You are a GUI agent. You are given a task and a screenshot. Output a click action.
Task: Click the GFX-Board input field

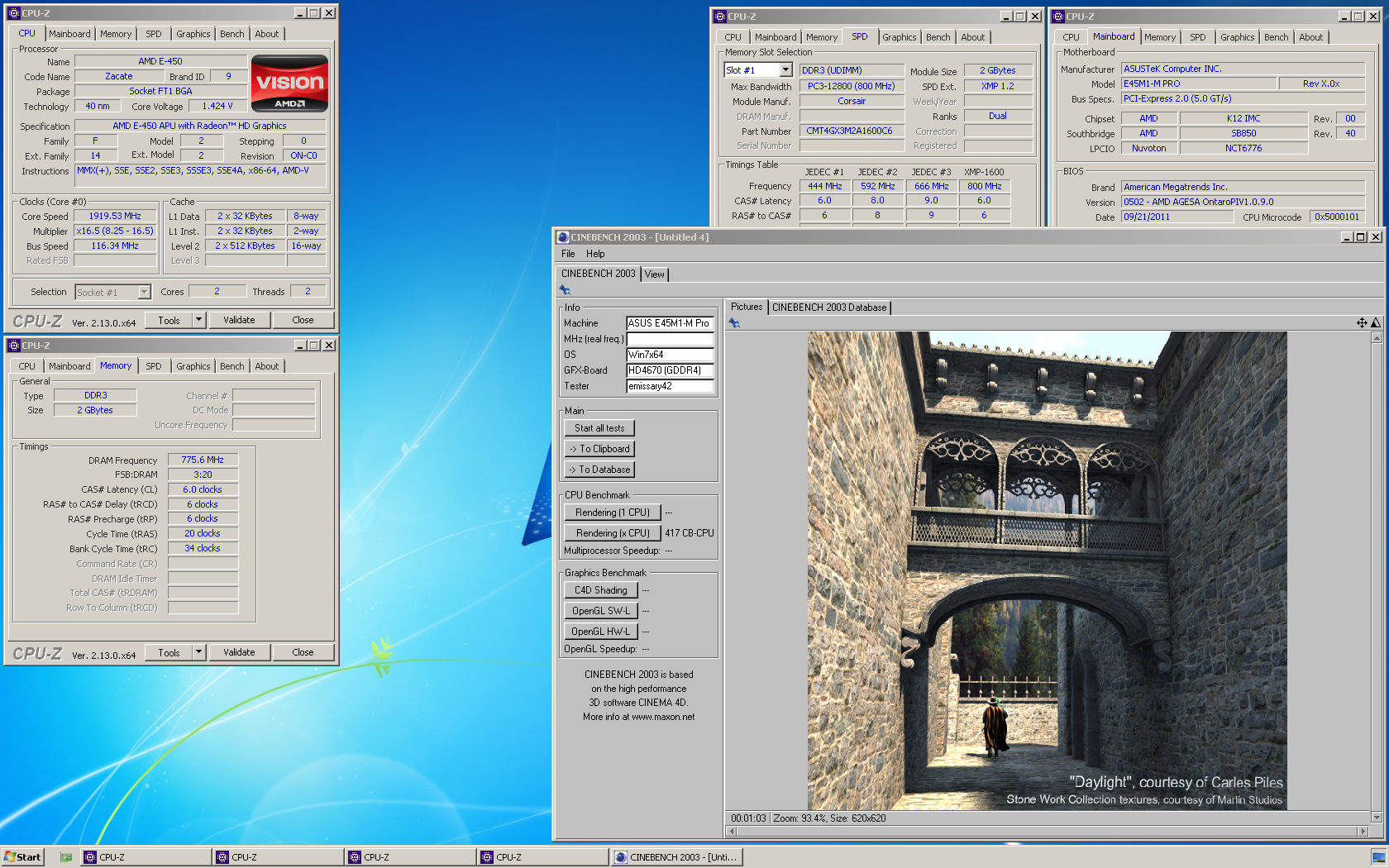[670, 370]
